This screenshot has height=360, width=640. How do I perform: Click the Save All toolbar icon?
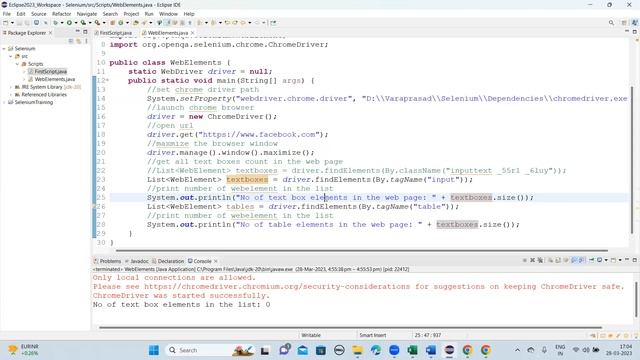tap(27, 22)
